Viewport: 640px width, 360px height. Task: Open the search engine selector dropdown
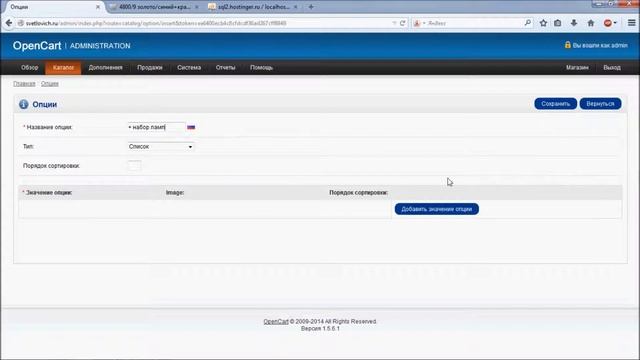click(x=419, y=23)
